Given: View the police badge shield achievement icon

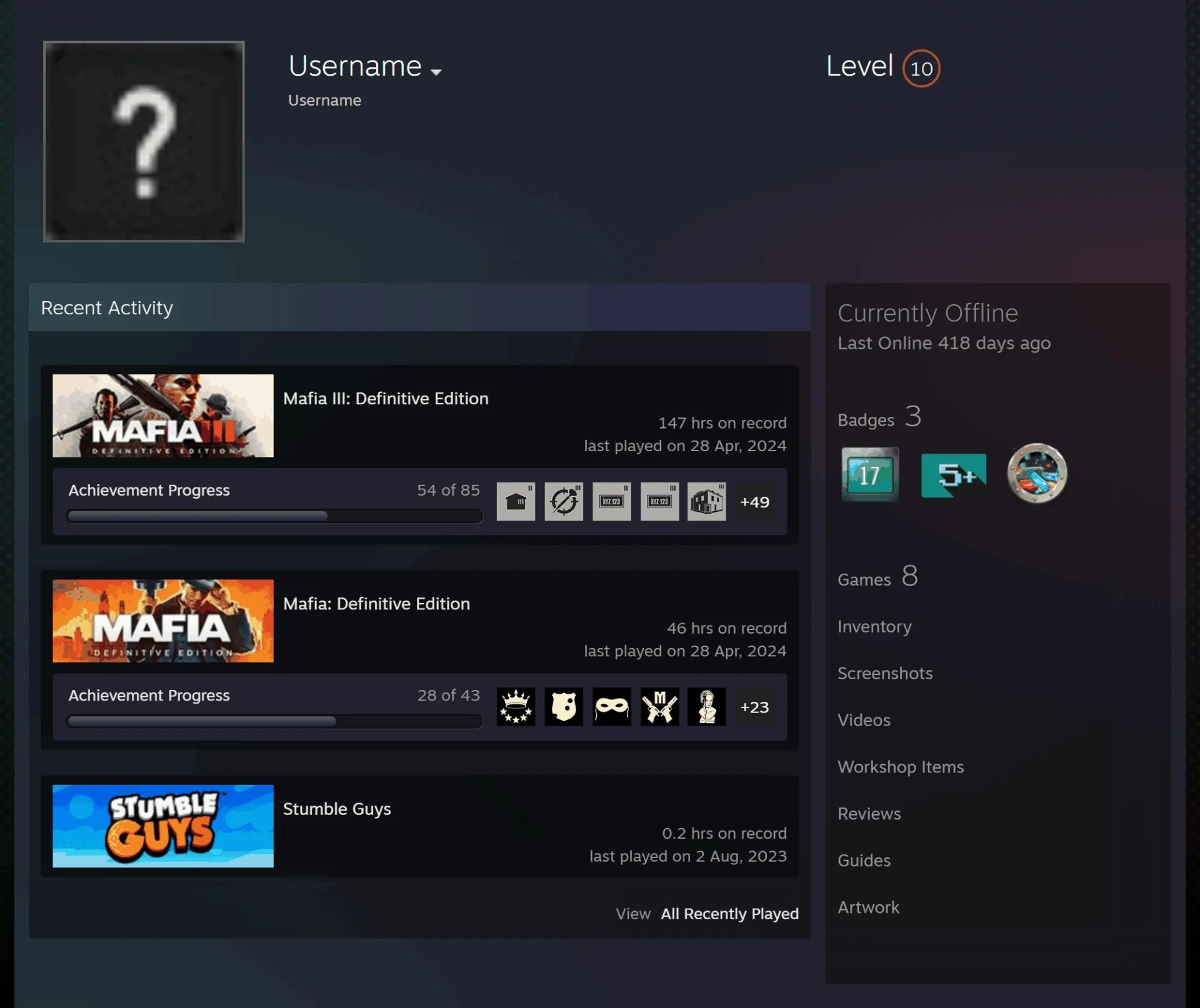Looking at the screenshot, I should (564, 707).
